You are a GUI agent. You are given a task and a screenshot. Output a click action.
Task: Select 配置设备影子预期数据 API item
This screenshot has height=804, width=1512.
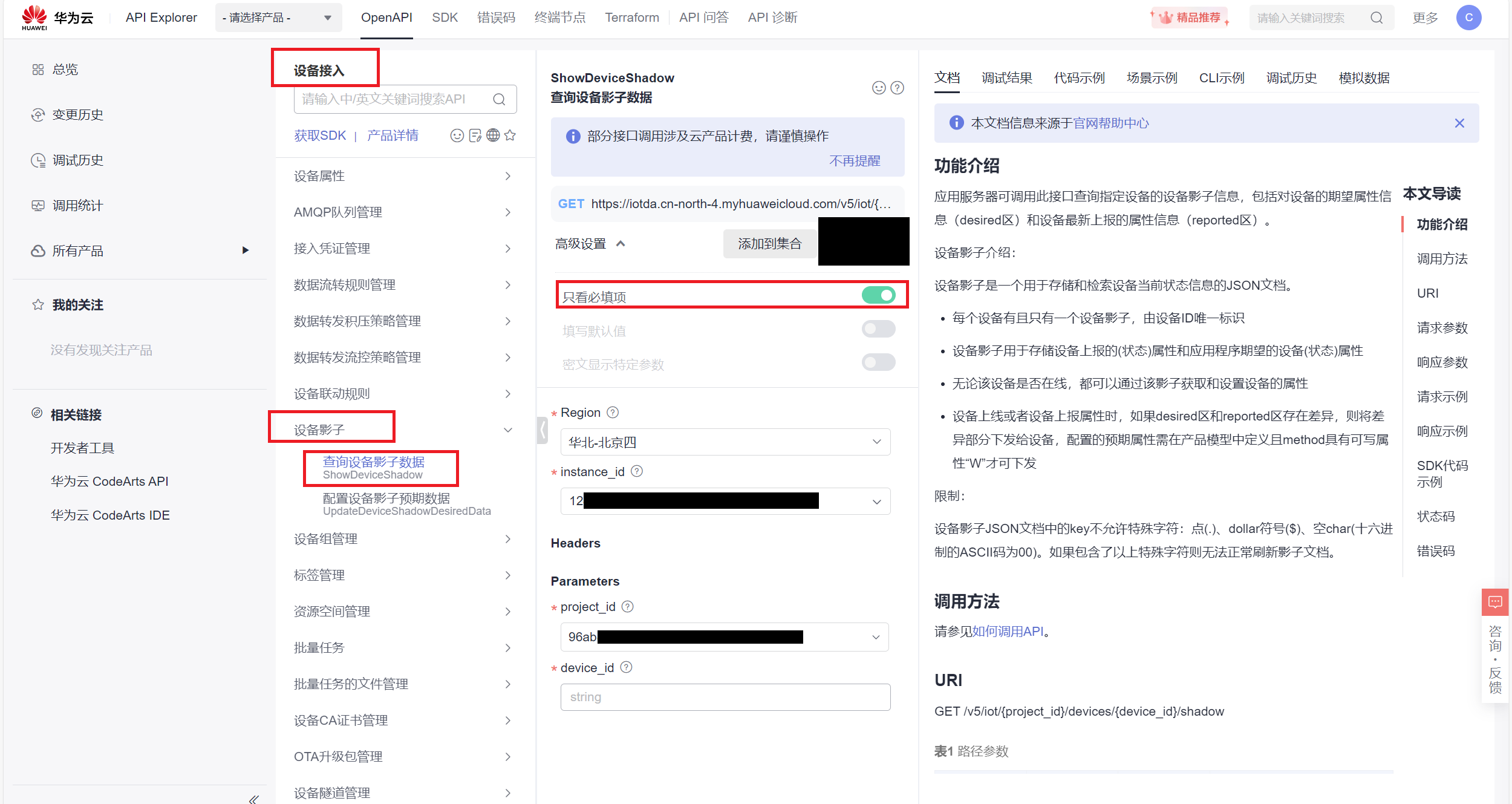point(406,504)
